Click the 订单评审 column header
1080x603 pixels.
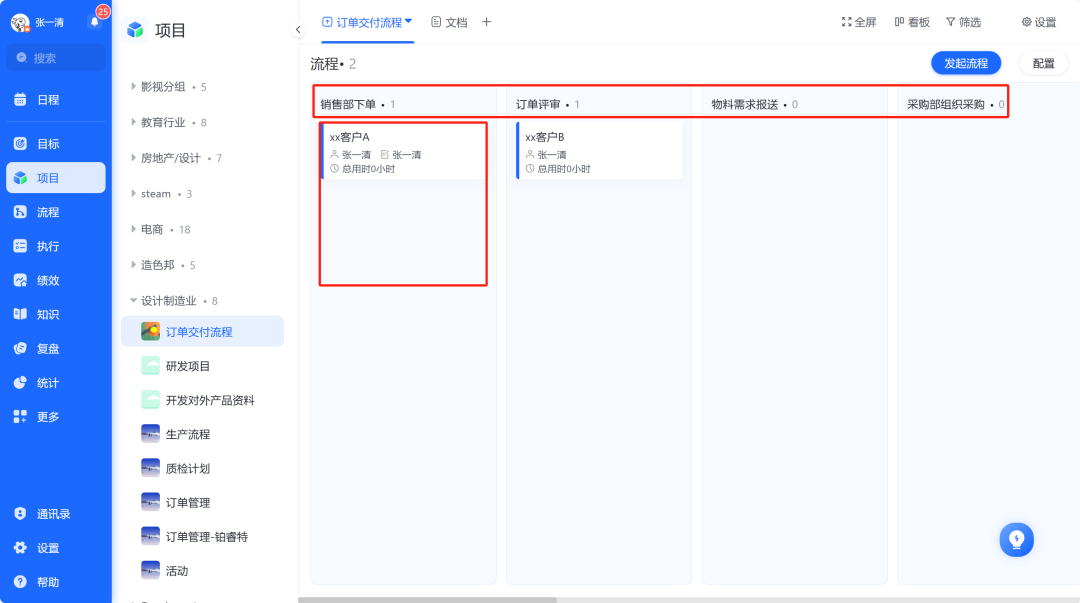pyautogui.click(x=538, y=104)
